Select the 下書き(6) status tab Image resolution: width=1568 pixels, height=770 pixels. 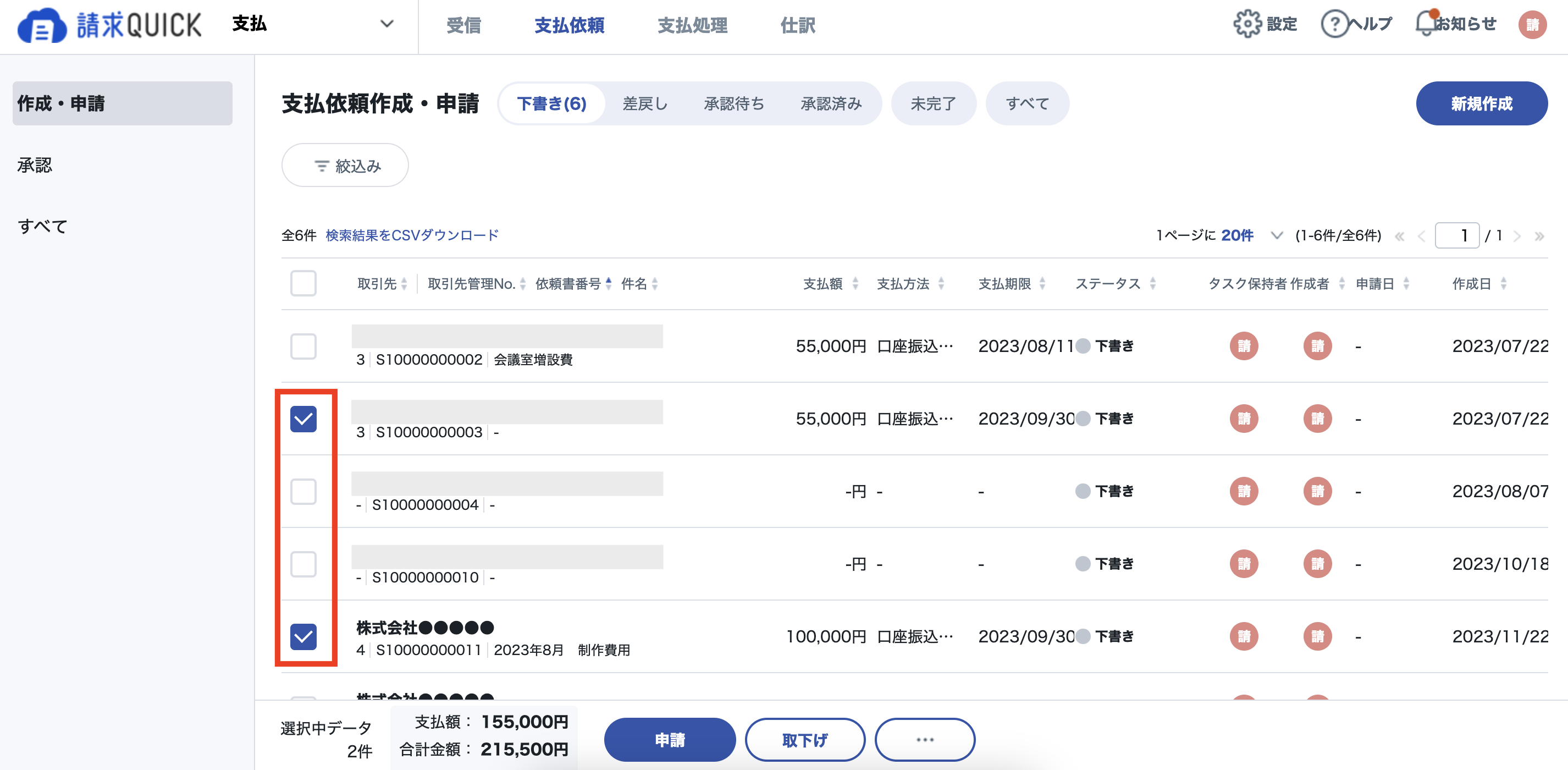pyautogui.click(x=551, y=103)
